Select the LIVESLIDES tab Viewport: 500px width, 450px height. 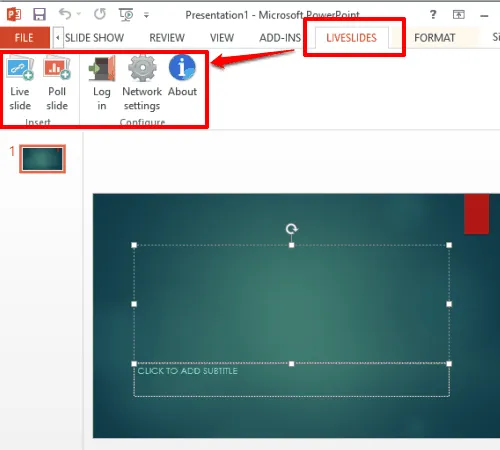[351, 38]
